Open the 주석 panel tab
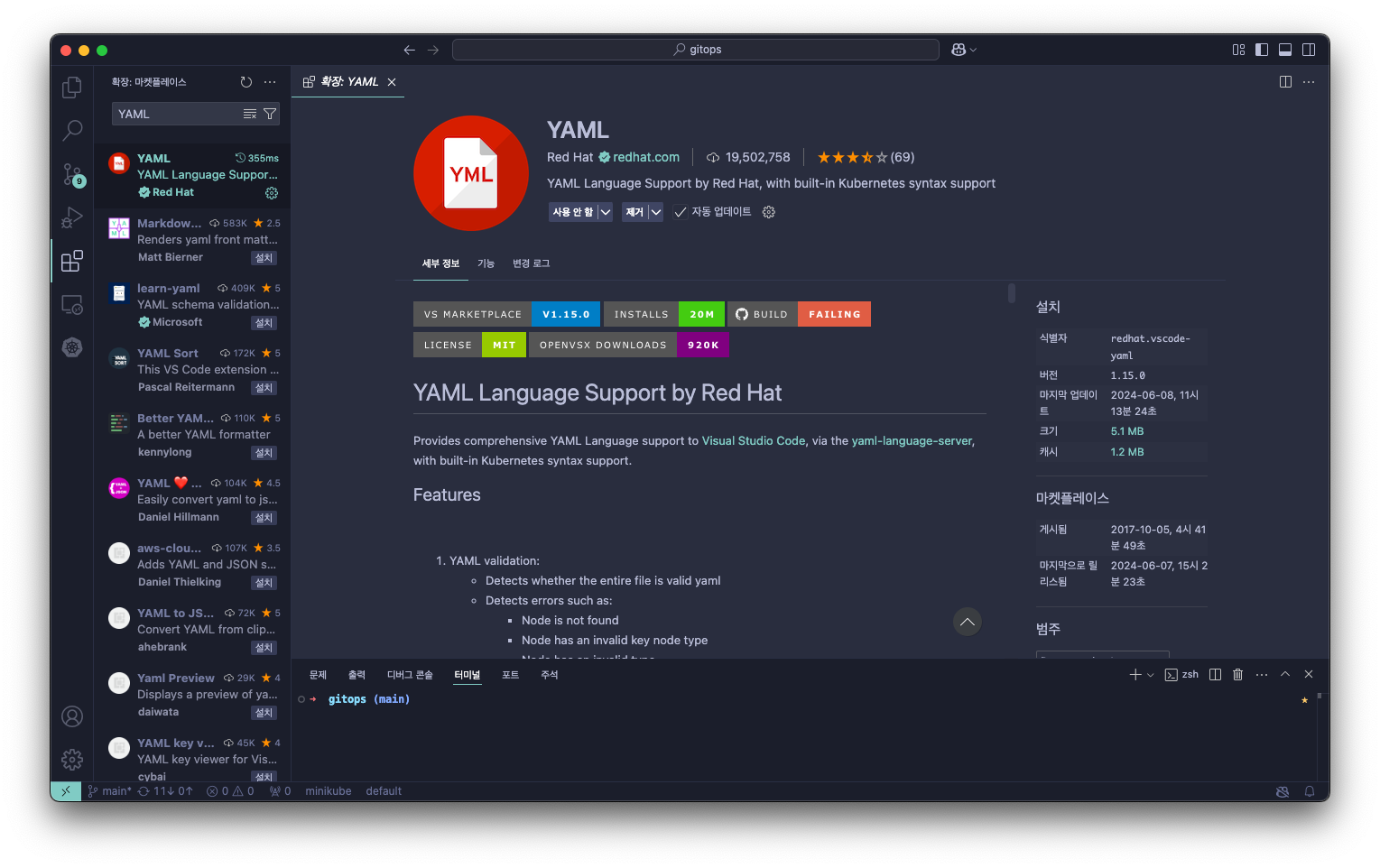1380x868 pixels. (549, 675)
